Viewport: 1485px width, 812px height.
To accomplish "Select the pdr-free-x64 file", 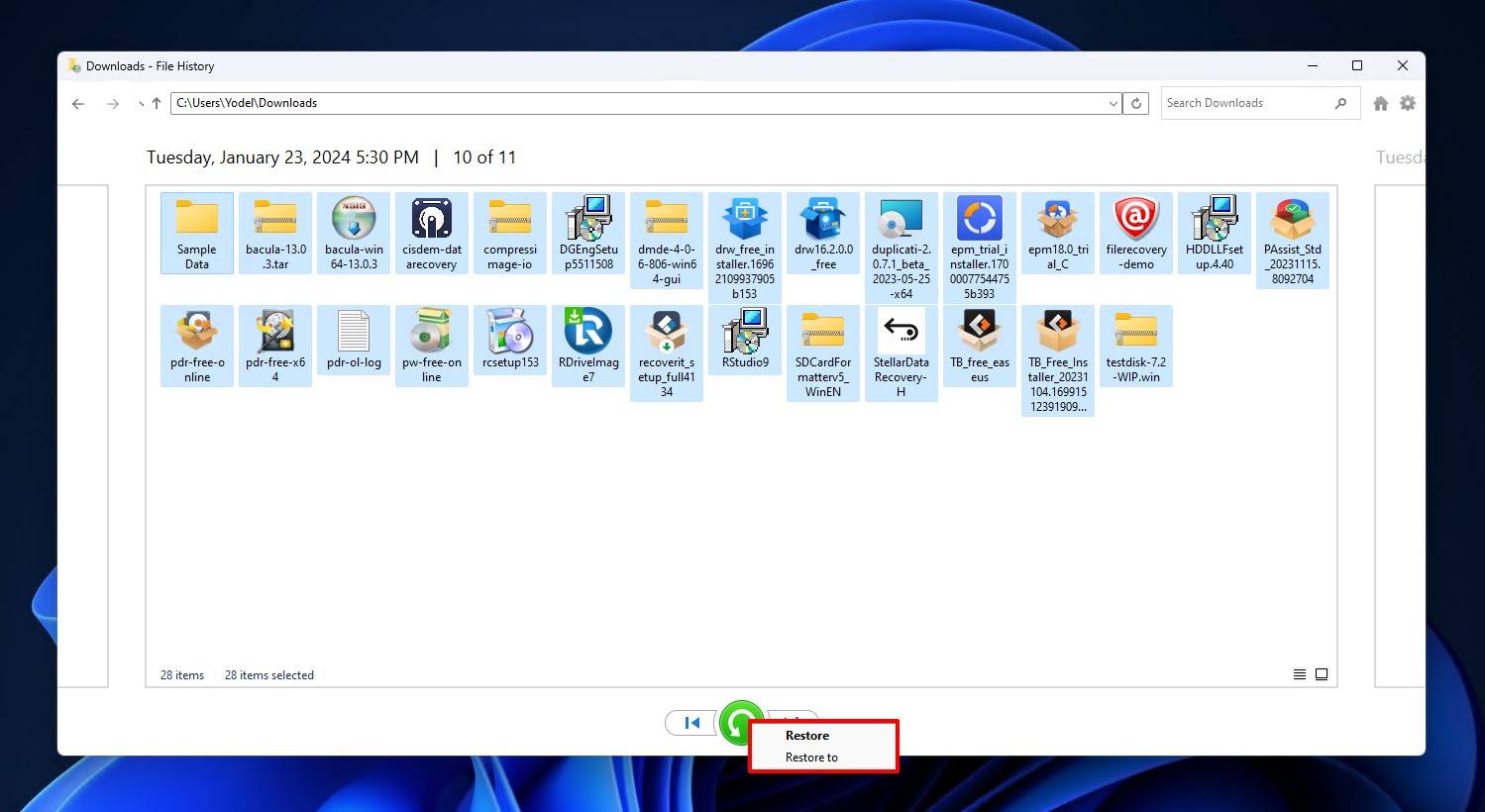I will 275,346.
